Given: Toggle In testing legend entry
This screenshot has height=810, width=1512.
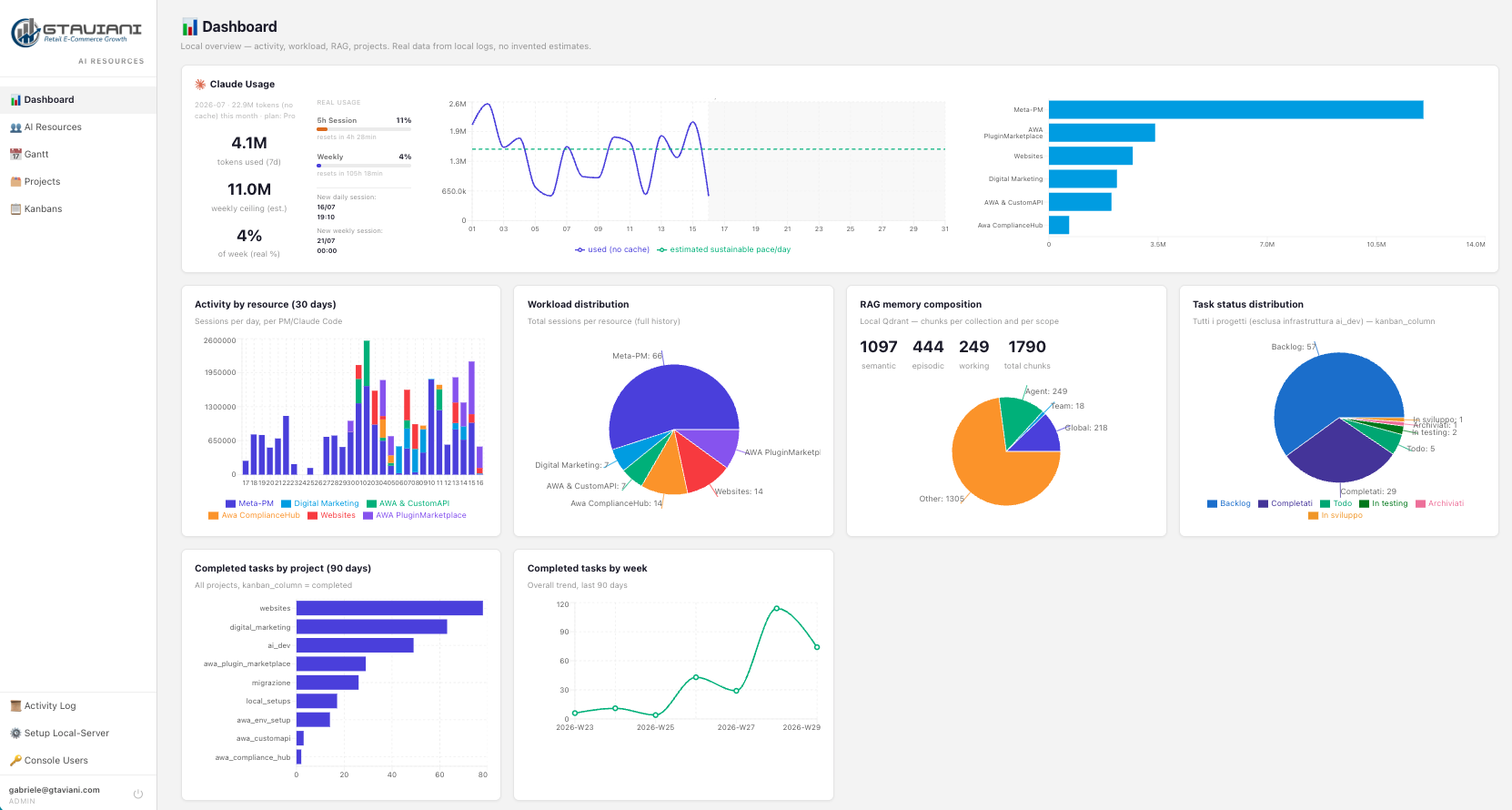Looking at the screenshot, I should [x=1384, y=503].
